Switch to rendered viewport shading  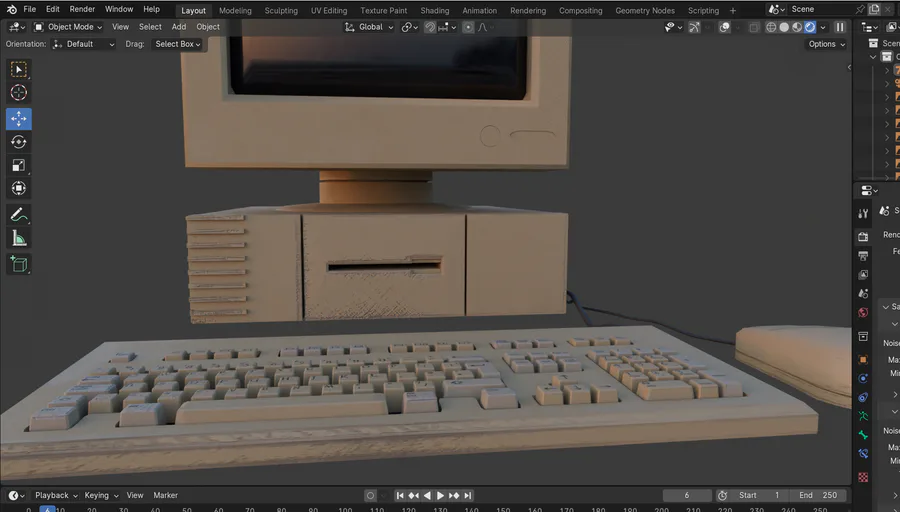810,27
